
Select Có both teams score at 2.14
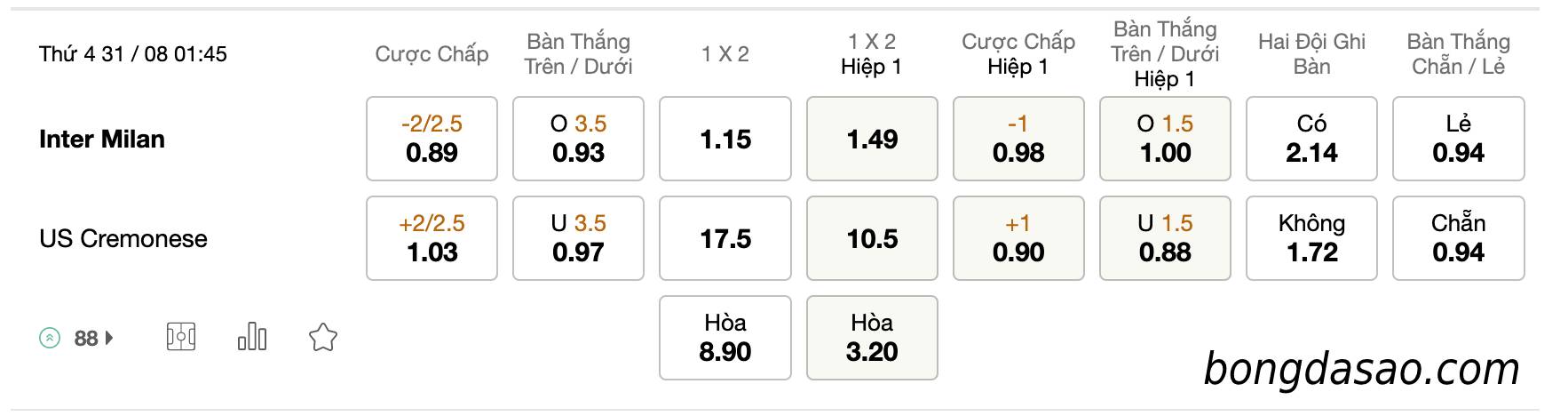click(x=1311, y=139)
